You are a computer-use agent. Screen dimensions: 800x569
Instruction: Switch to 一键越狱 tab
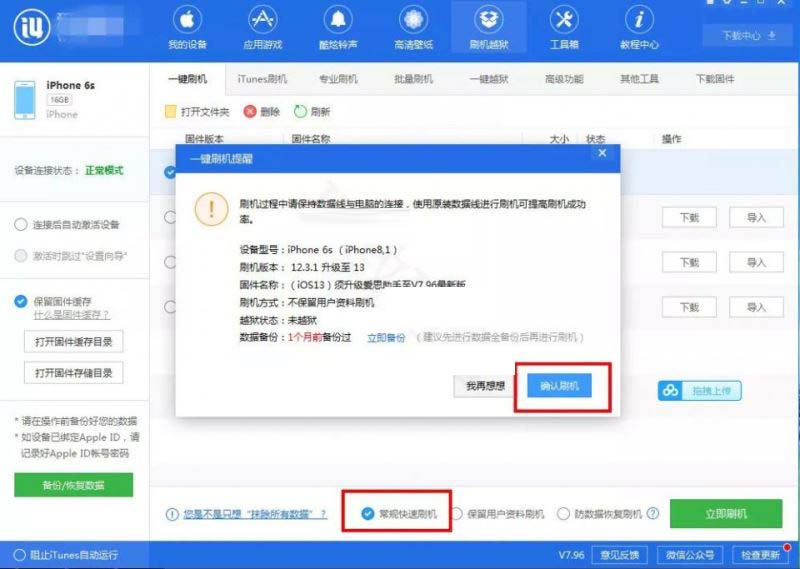[x=489, y=79]
